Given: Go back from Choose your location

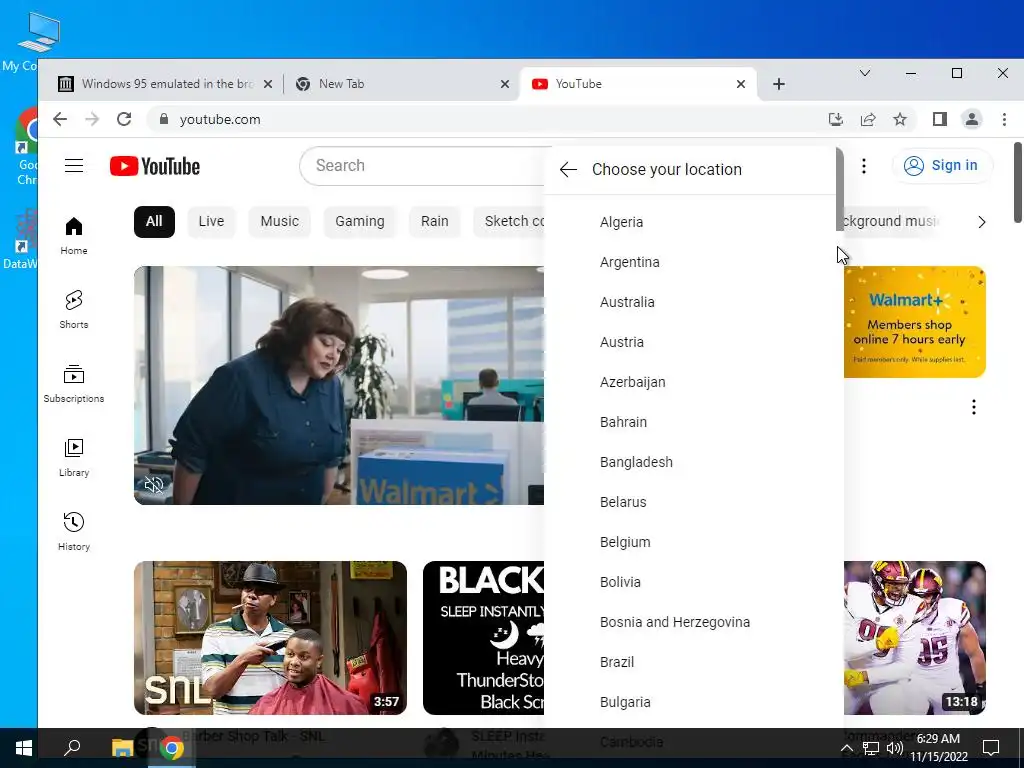Looking at the screenshot, I should pyautogui.click(x=568, y=170).
